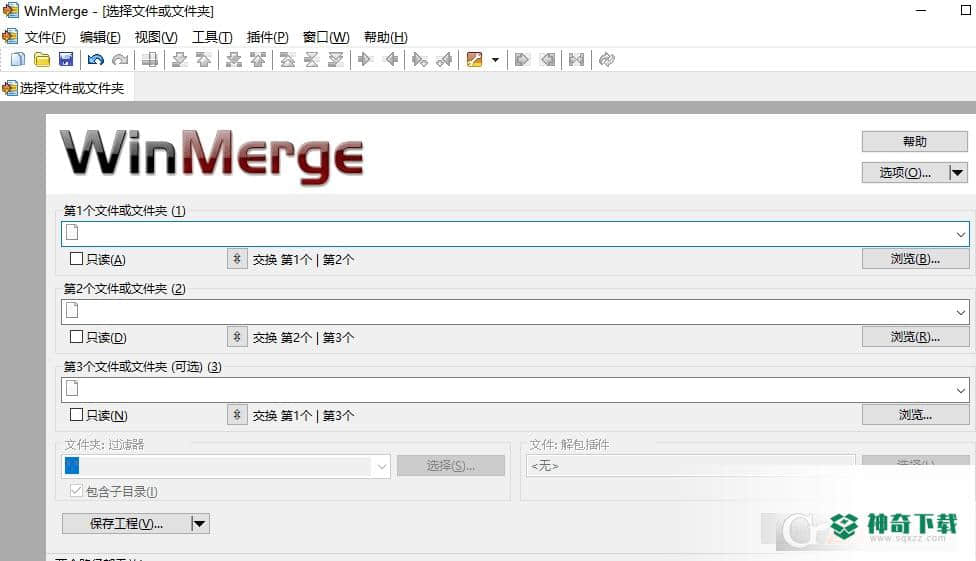The width and height of the screenshot is (976, 561).
Task: Click the All Left toolbar icon
Action: click(547, 60)
